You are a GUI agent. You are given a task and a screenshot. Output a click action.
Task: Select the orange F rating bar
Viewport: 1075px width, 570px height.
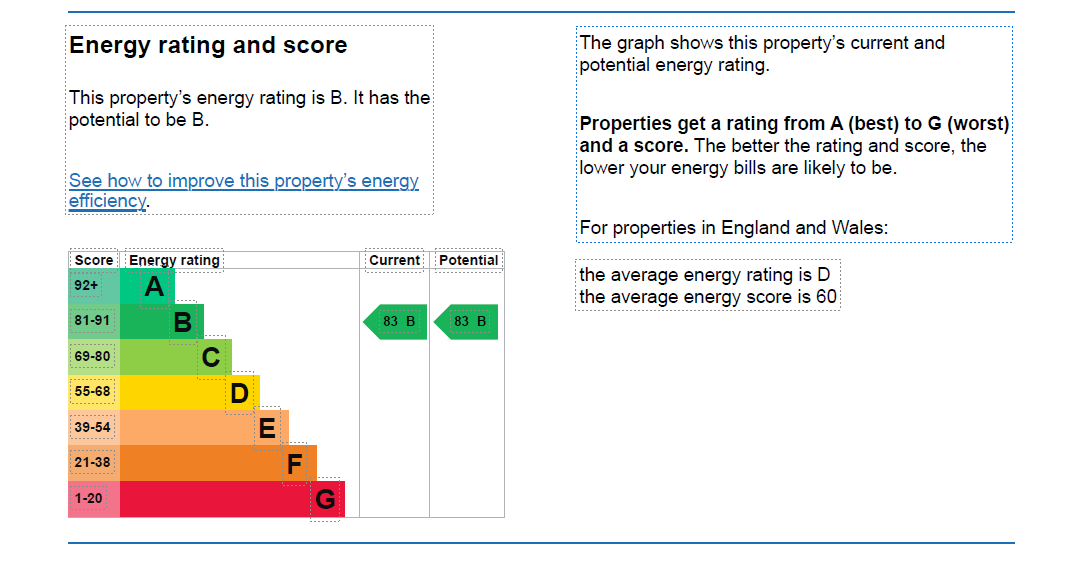218,463
